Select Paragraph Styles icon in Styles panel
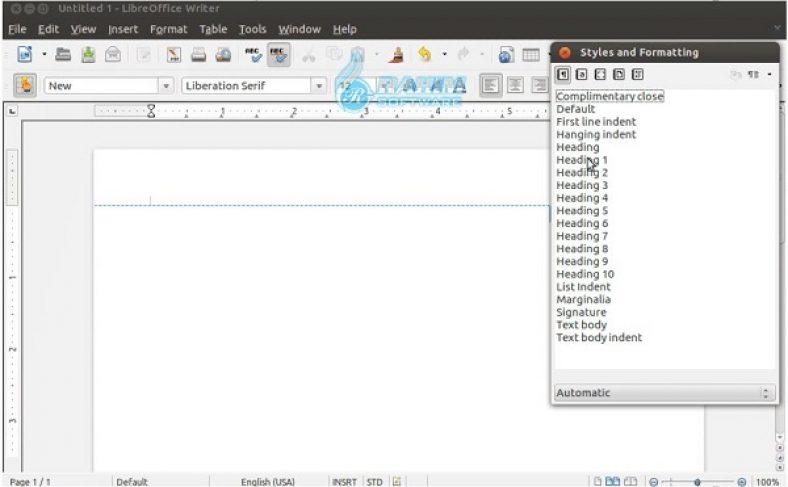Image resolution: width=788 pixels, height=487 pixels. point(563,74)
